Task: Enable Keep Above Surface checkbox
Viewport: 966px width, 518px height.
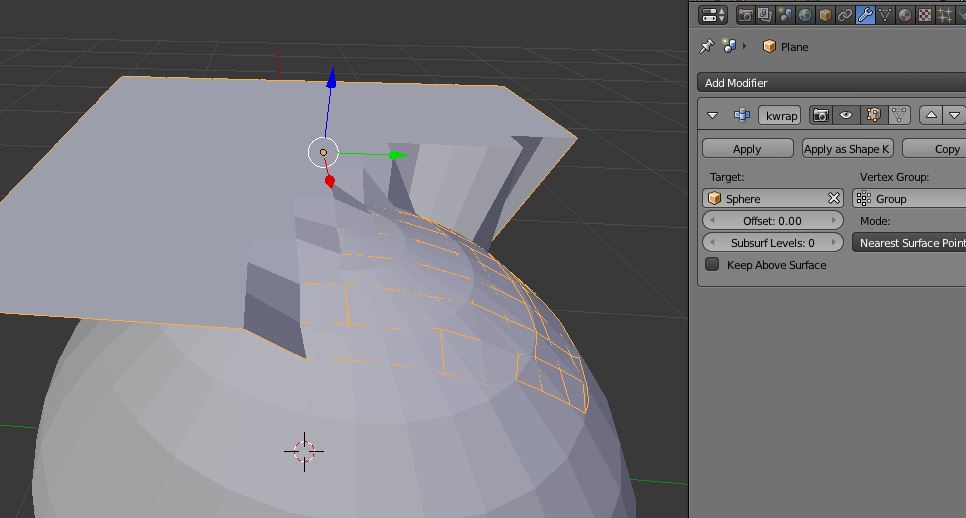Action: 712,265
